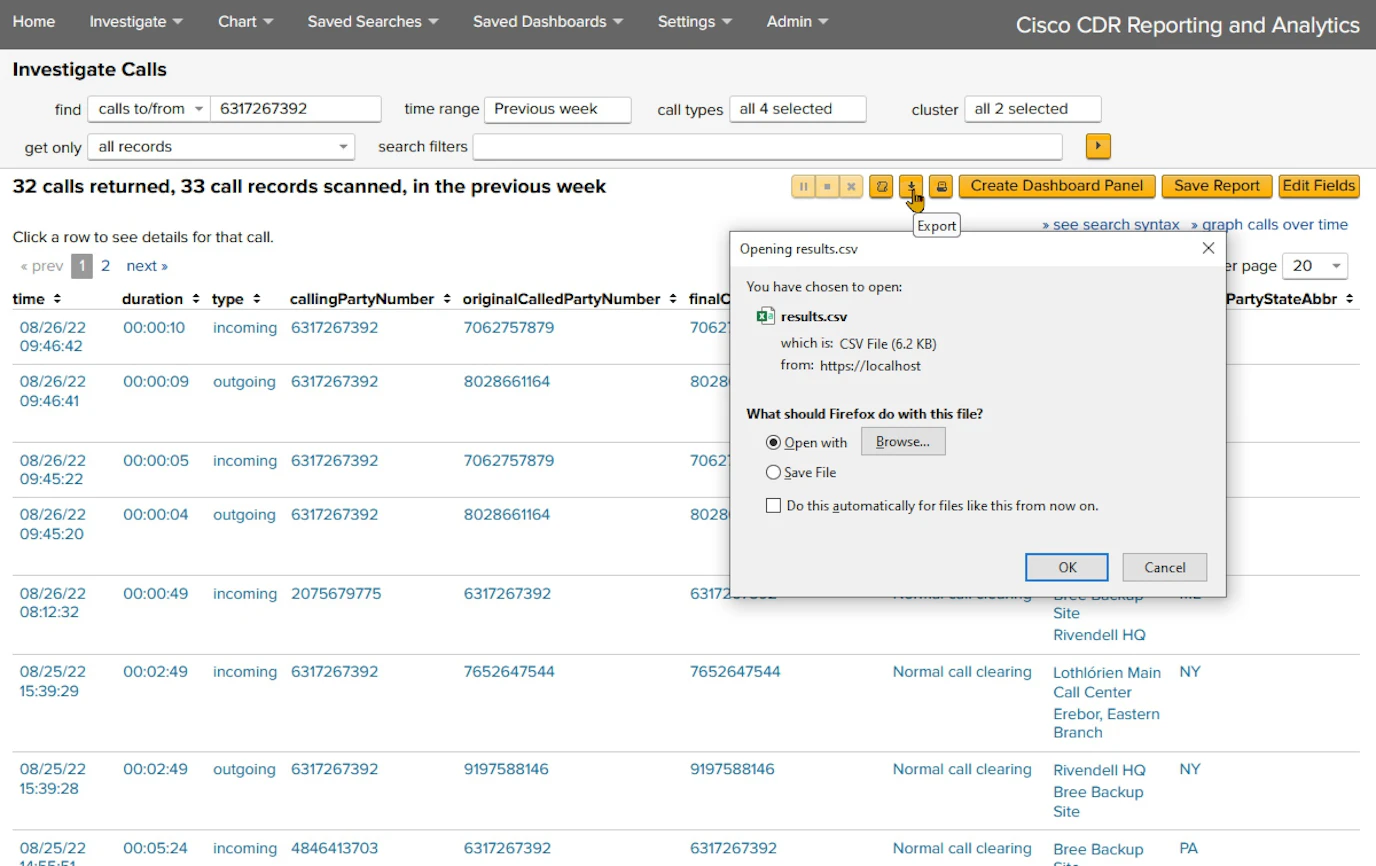Open the 'graph calls over time' link

click(x=1271, y=224)
